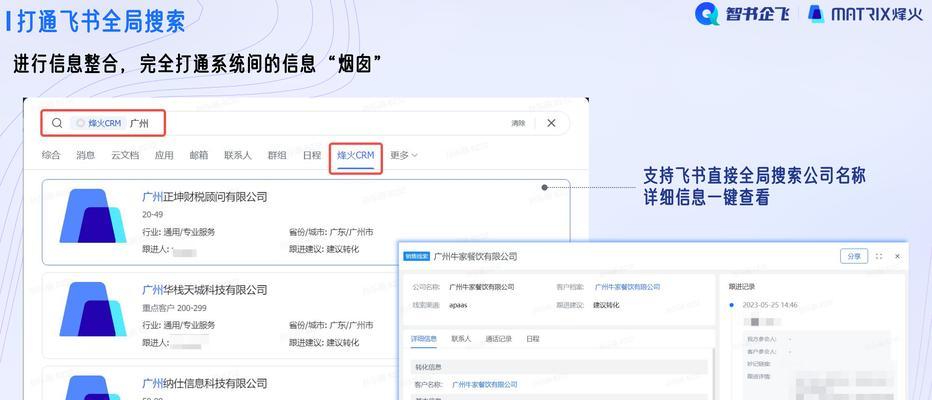Expand detail panel with fullscreen icon

(879, 256)
